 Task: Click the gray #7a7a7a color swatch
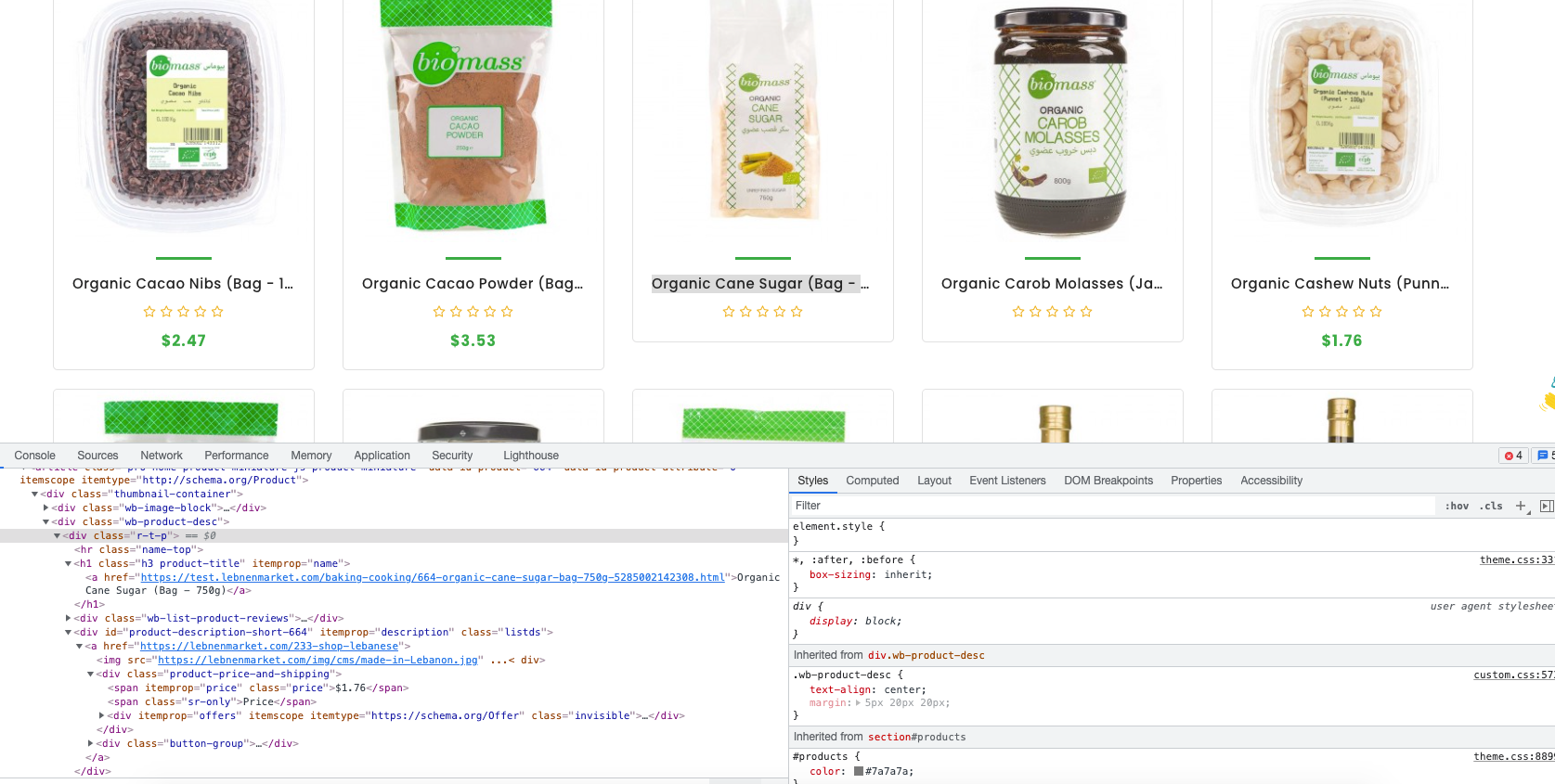coord(859,771)
